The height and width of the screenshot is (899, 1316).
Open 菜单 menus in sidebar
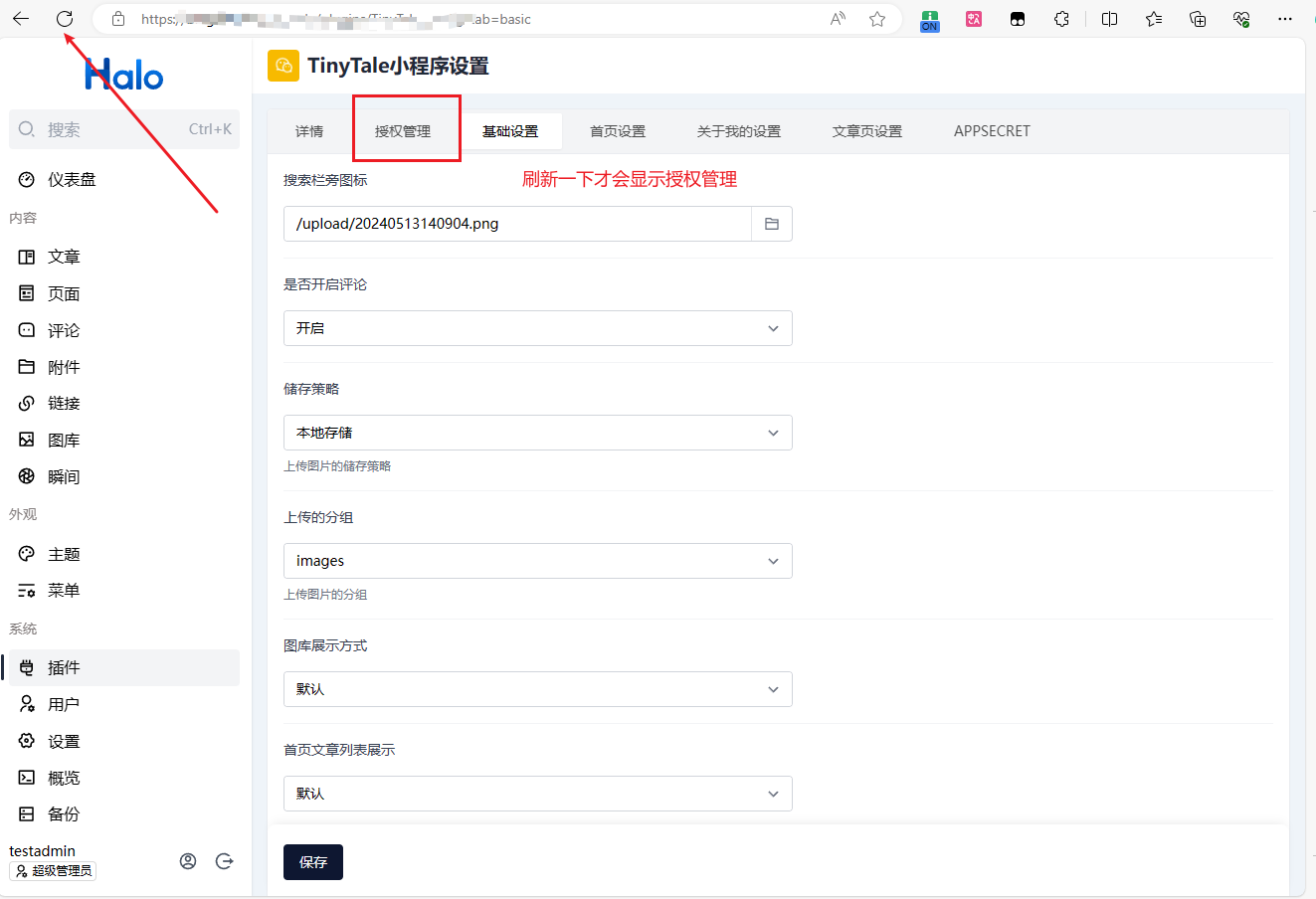tap(124, 590)
